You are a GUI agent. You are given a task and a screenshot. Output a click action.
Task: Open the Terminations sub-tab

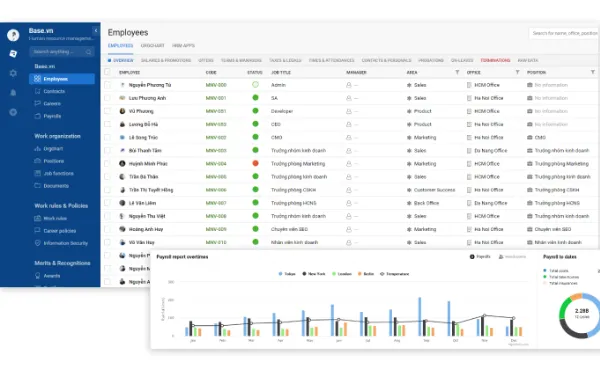[x=495, y=60]
